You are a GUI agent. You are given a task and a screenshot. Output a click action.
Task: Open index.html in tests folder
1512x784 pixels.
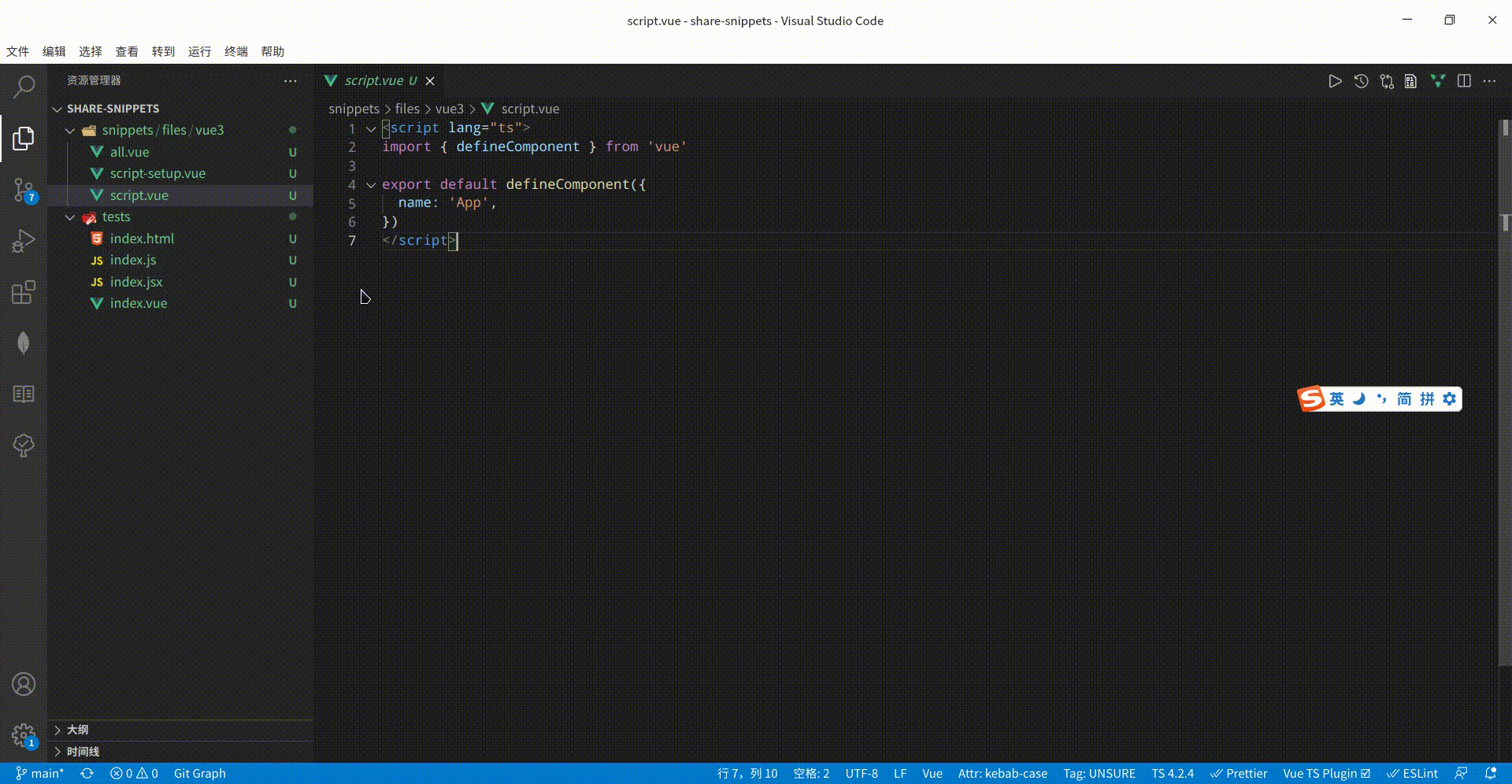pyautogui.click(x=180, y=239)
